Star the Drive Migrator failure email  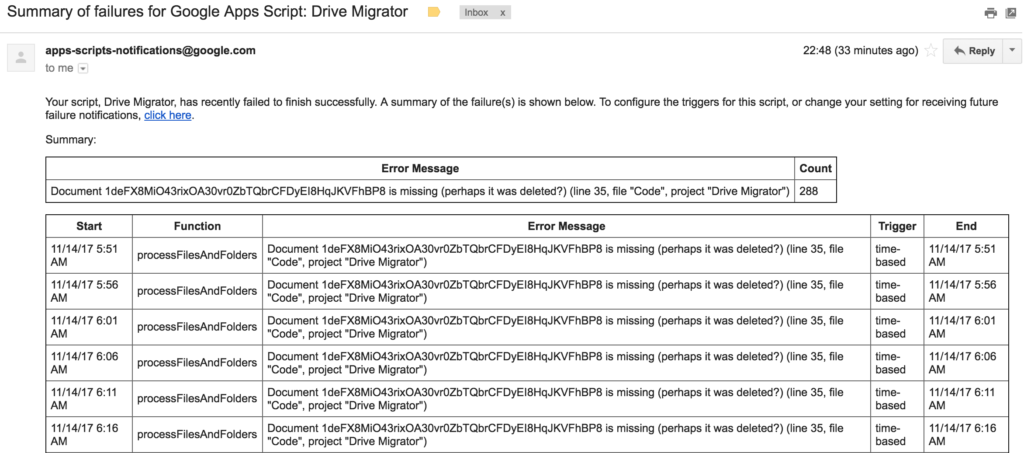click(930, 51)
